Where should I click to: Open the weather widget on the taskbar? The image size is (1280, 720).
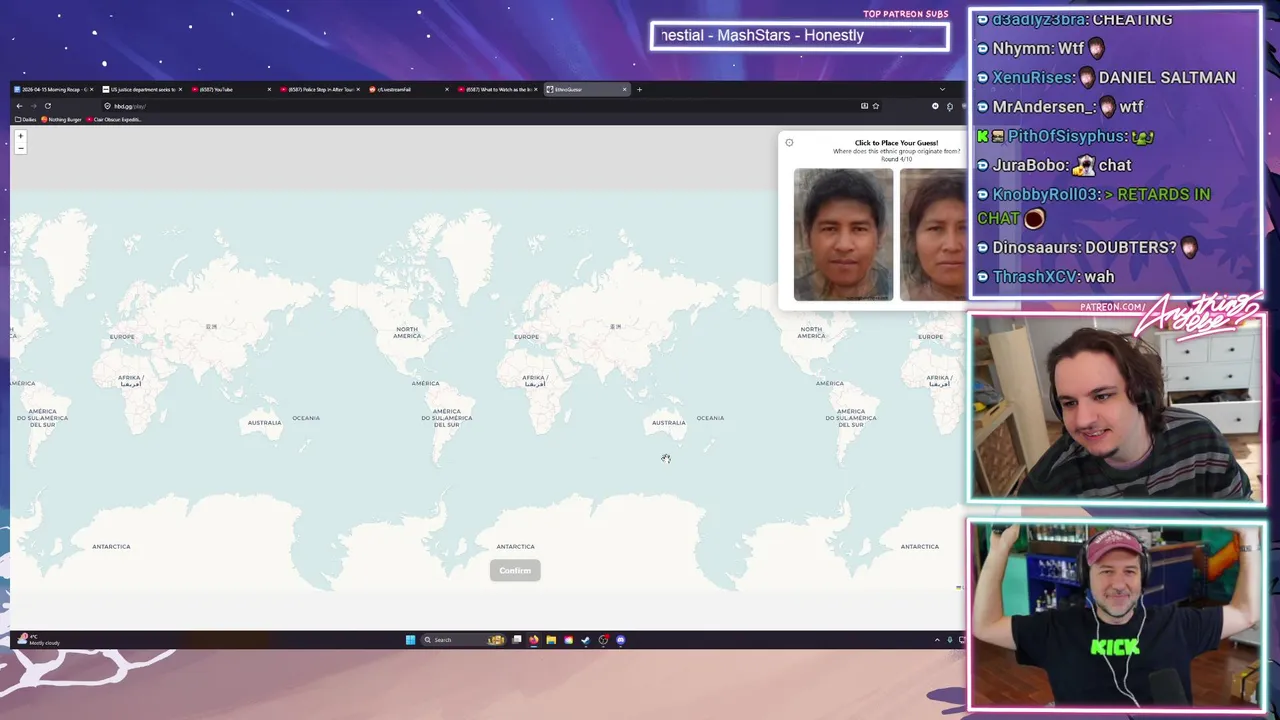[40, 640]
